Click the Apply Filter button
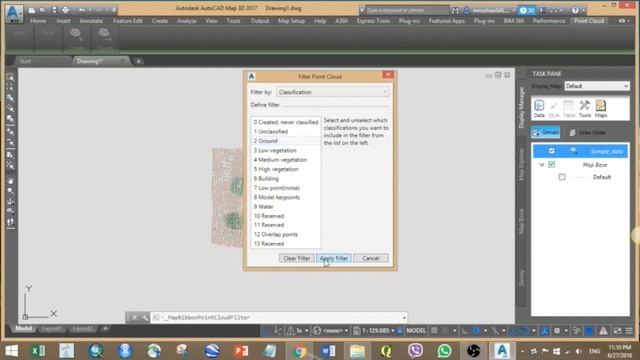Viewport: 640px width, 360px height. (334, 258)
